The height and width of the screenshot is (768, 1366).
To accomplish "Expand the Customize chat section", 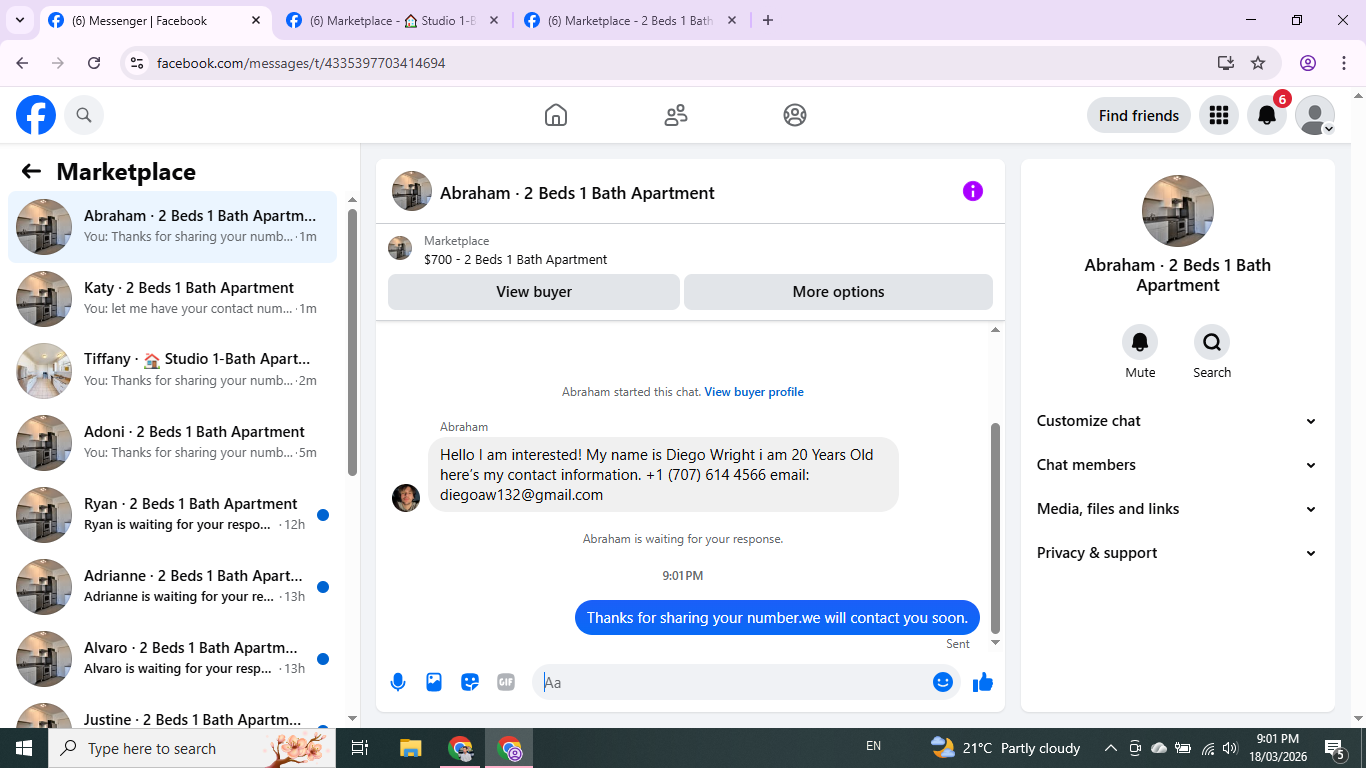I will click(1177, 421).
